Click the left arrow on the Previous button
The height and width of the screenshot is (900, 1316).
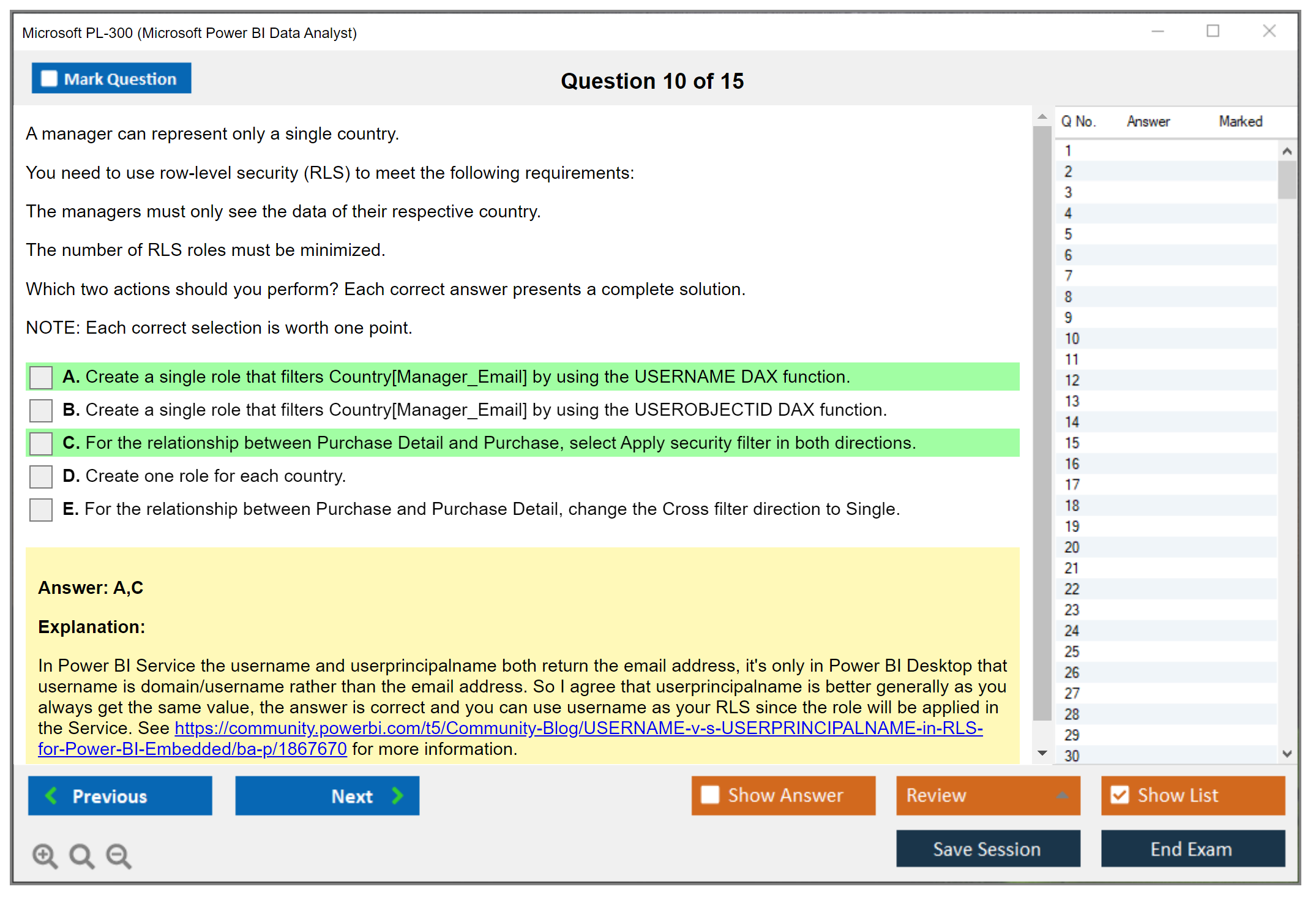(x=52, y=795)
